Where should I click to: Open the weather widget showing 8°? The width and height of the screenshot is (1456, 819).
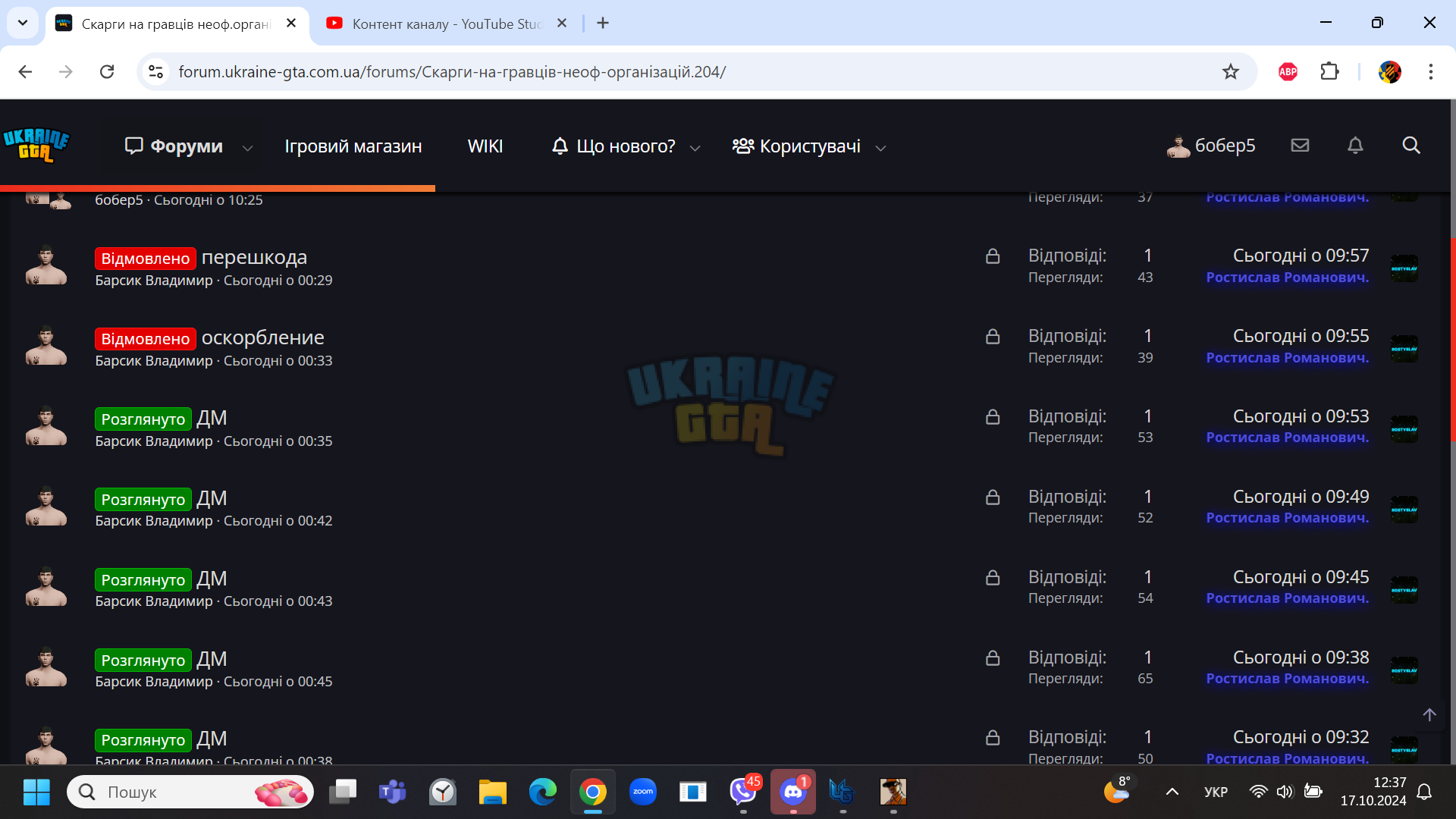coord(1116,790)
